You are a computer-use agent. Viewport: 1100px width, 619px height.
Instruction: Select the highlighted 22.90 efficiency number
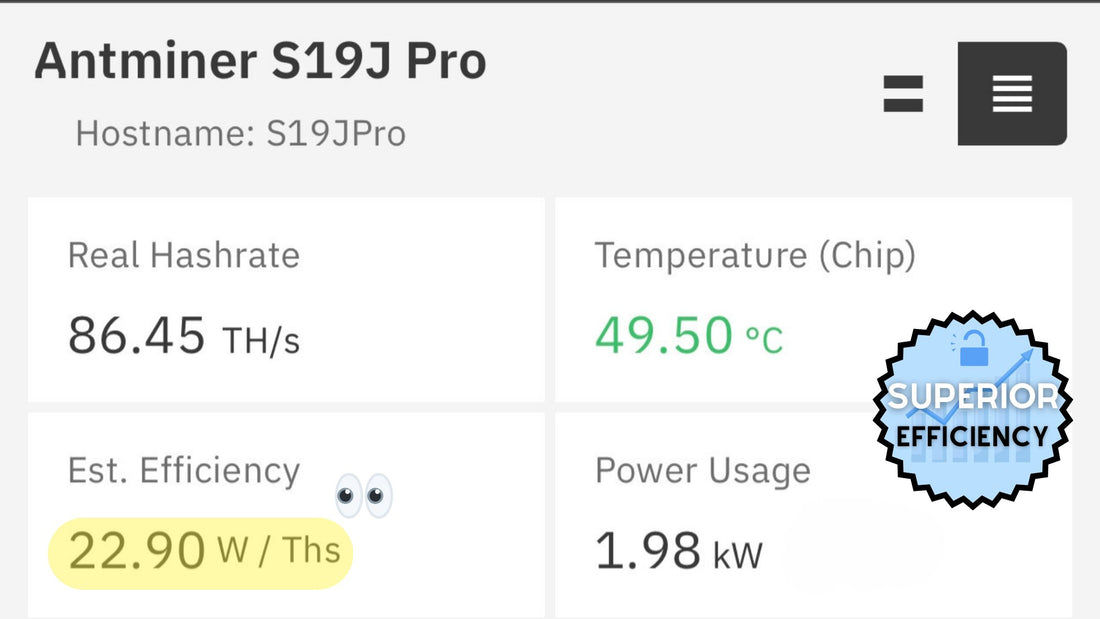point(137,552)
